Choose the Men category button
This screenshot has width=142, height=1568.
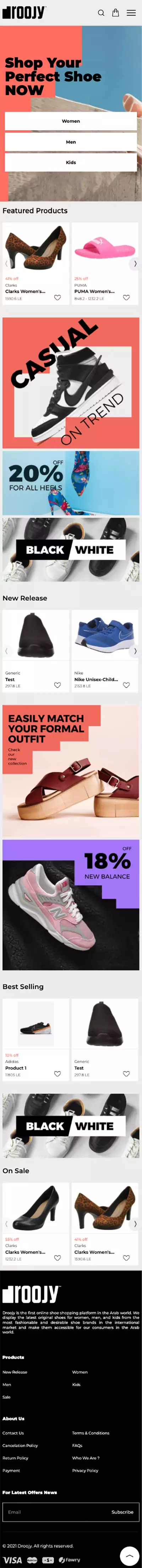coord(71,142)
